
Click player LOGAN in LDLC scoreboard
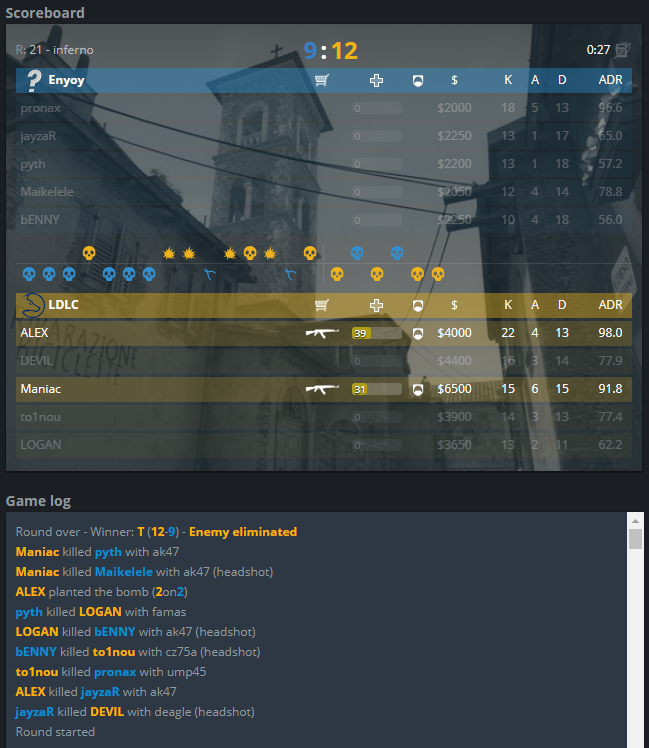[41, 445]
